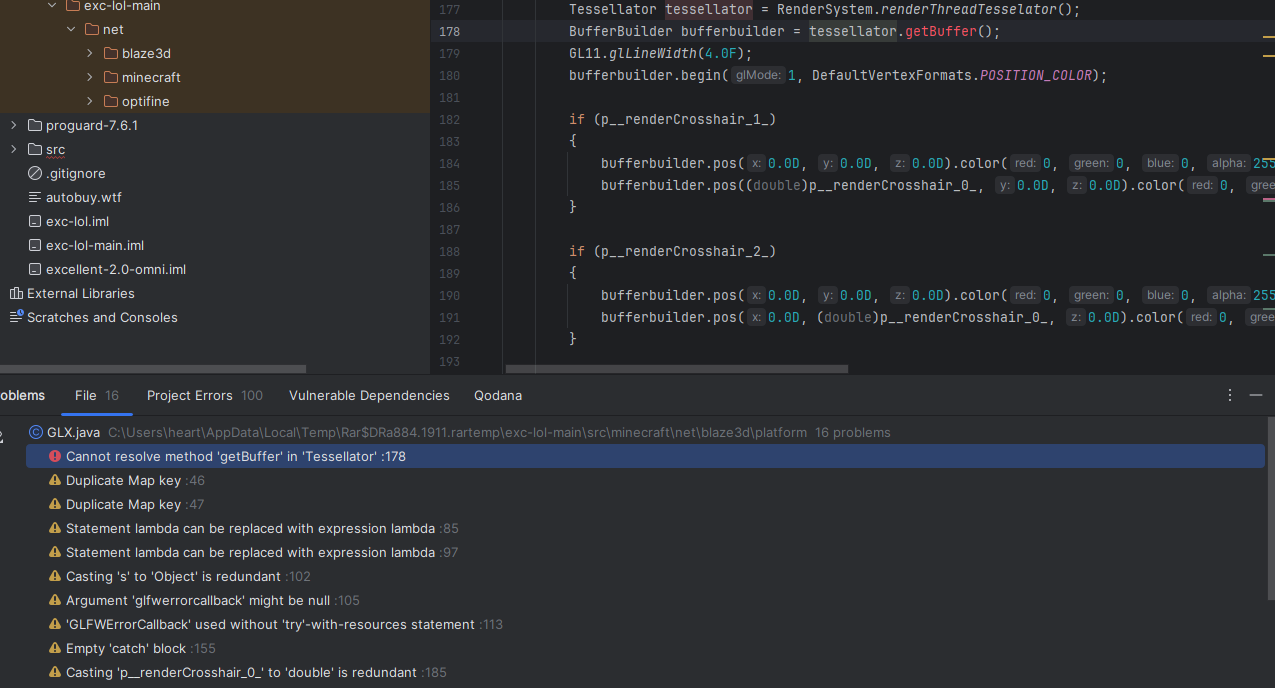Open the Qodana tab

(498, 395)
